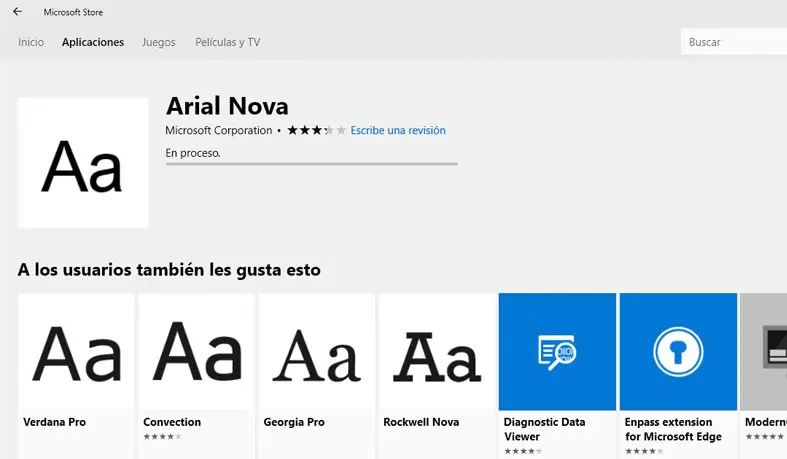Switch to the Aplicaciones tab

pyautogui.click(x=93, y=42)
